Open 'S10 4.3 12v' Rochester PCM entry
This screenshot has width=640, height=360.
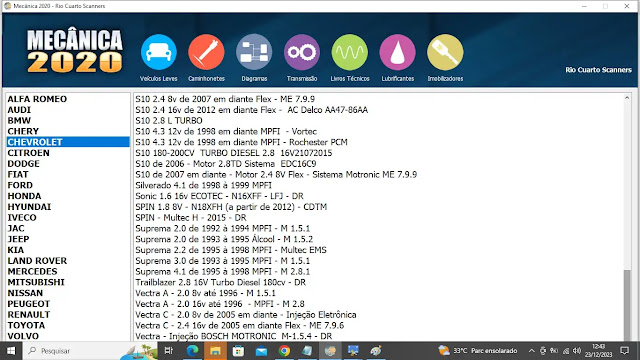click(x=241, y=142)
